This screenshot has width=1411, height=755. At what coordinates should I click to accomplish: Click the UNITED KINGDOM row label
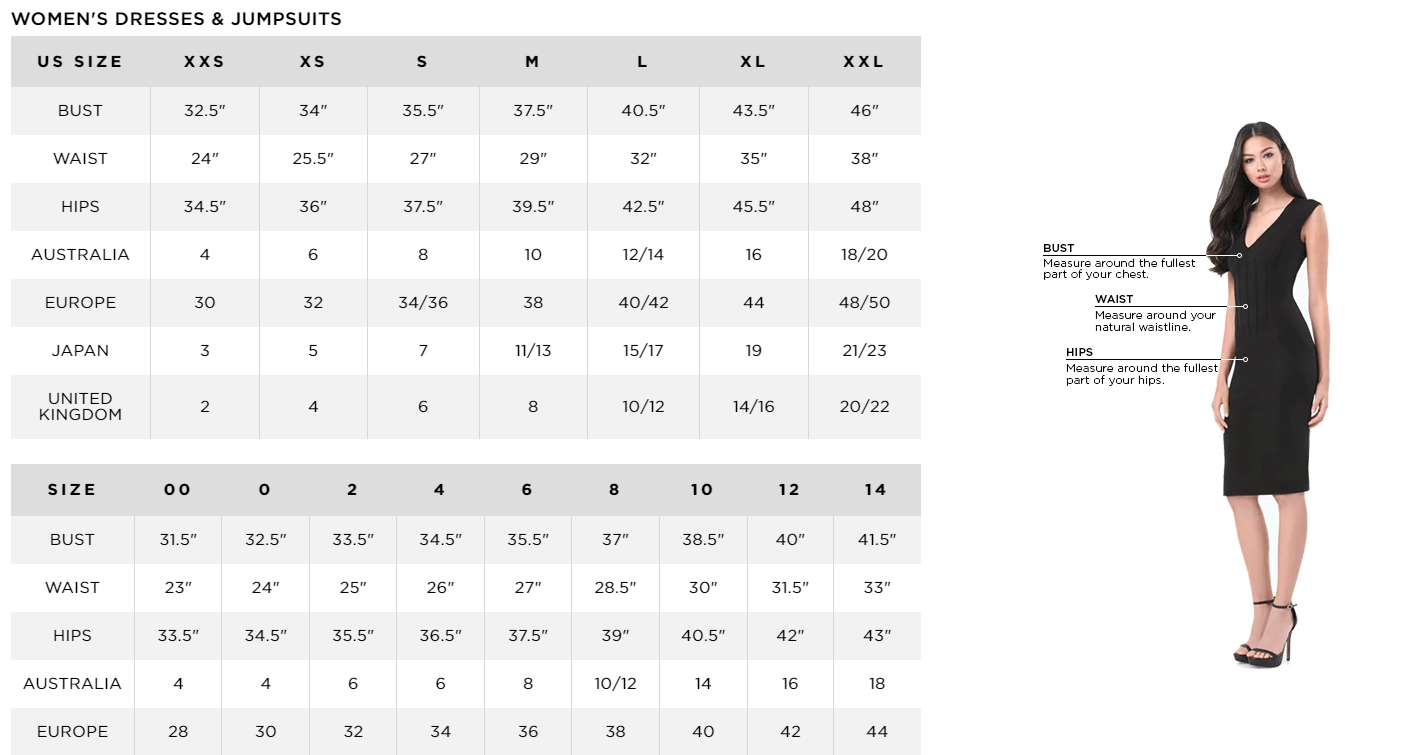pos(80,407)
